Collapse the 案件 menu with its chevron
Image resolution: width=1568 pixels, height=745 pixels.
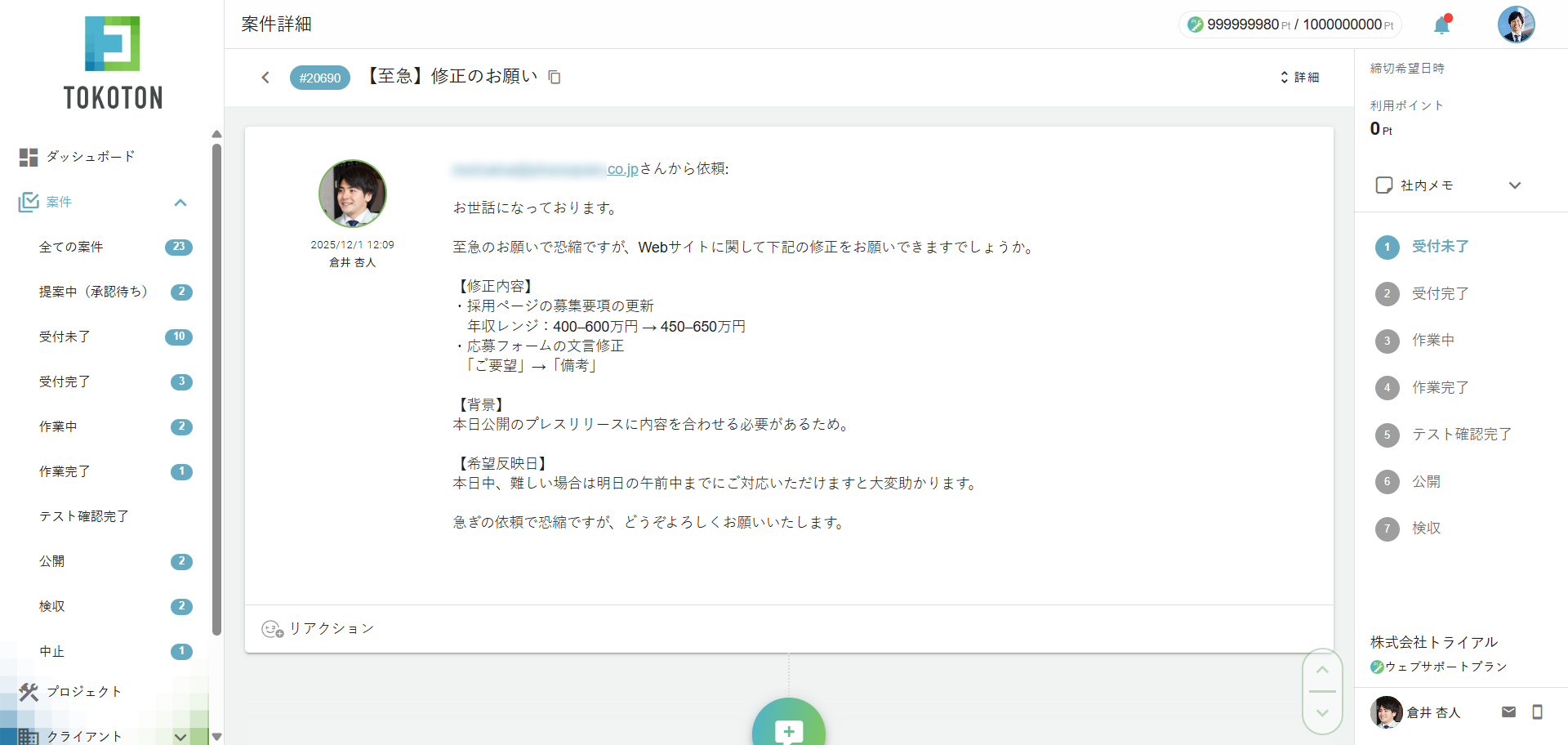click(180, 202)
